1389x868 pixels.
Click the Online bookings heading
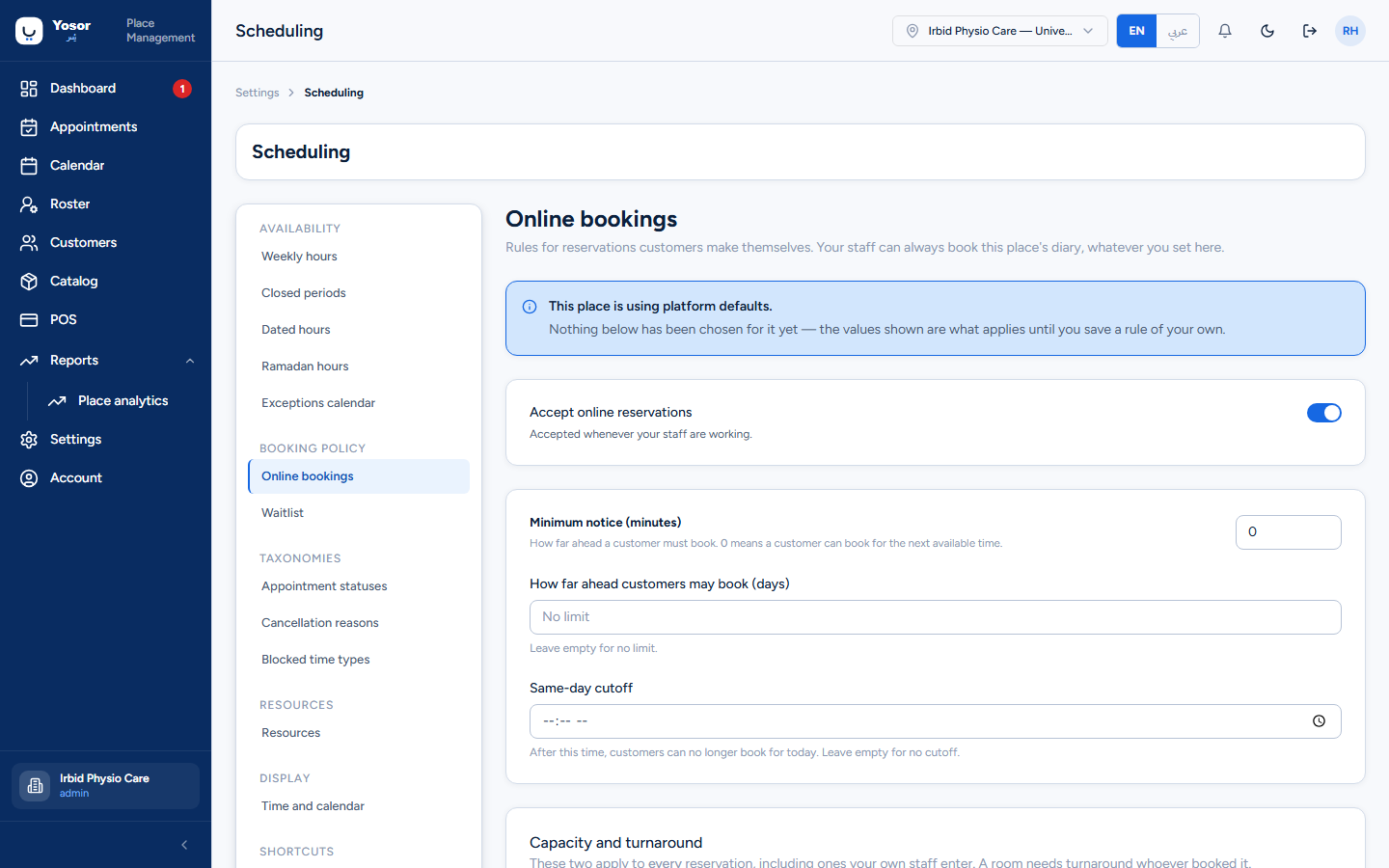point(591,219)
